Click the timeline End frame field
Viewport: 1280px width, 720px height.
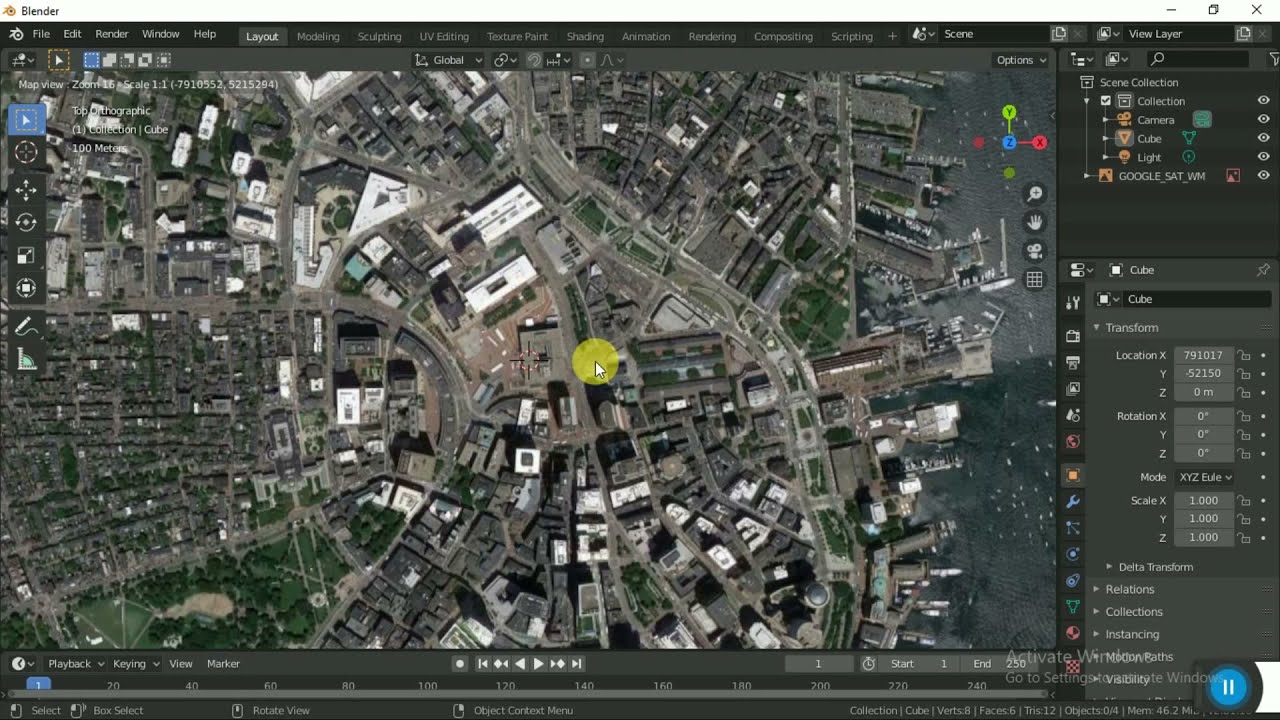pyautogui.click(x=1000, y=664)
